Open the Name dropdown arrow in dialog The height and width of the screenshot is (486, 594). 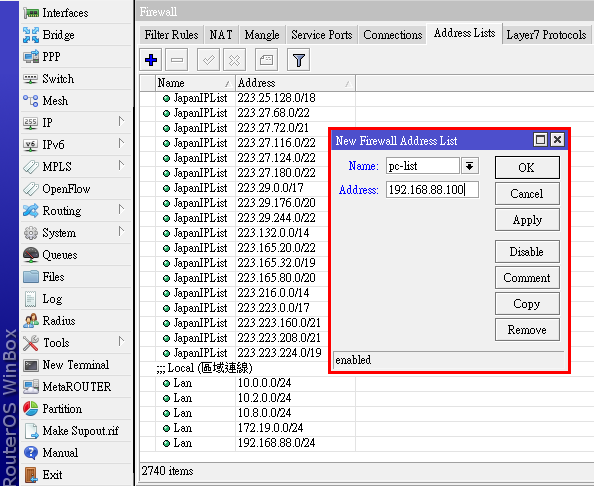470,166
